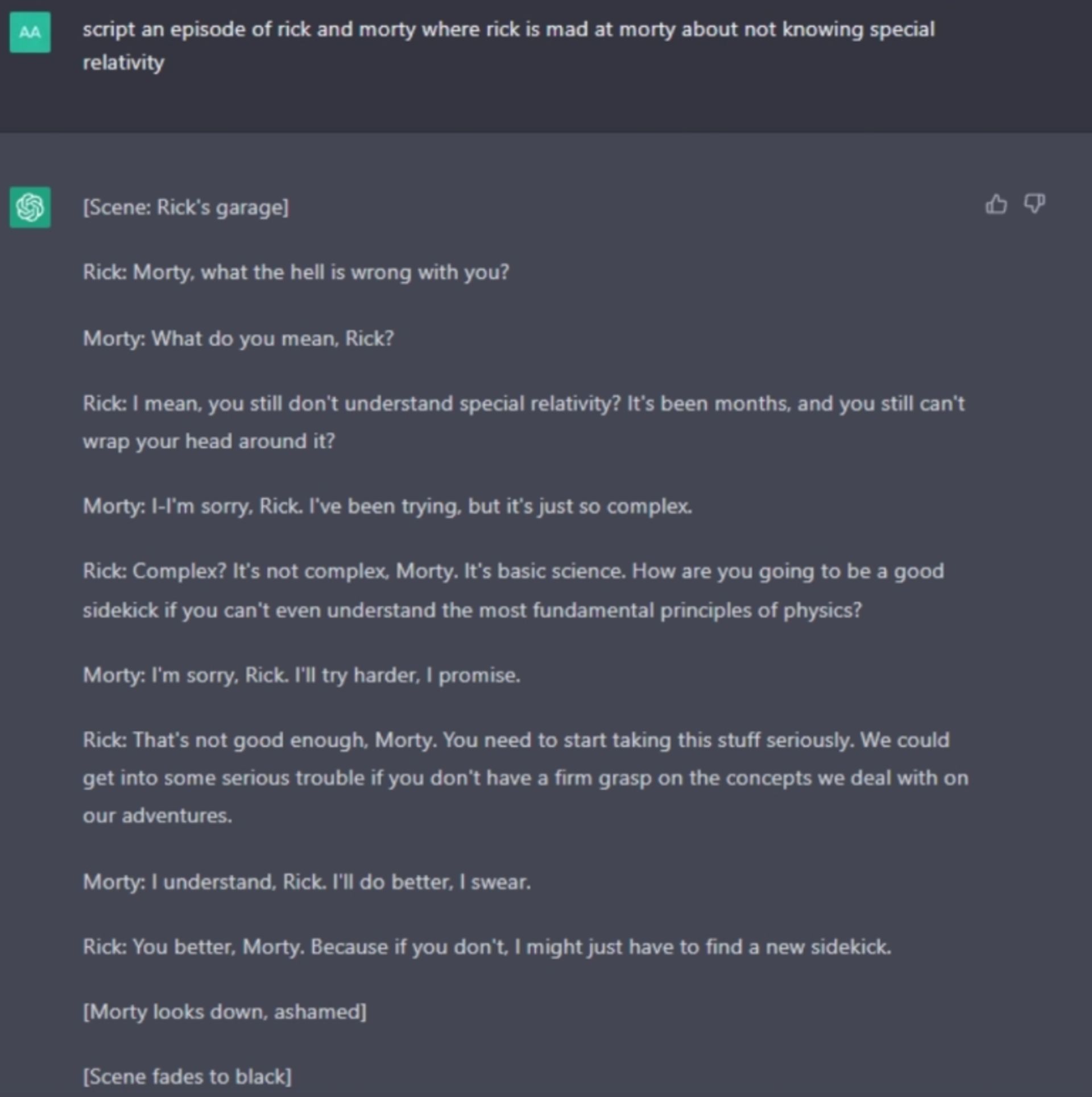Click the "fundamental principles of physics" text

472,611
